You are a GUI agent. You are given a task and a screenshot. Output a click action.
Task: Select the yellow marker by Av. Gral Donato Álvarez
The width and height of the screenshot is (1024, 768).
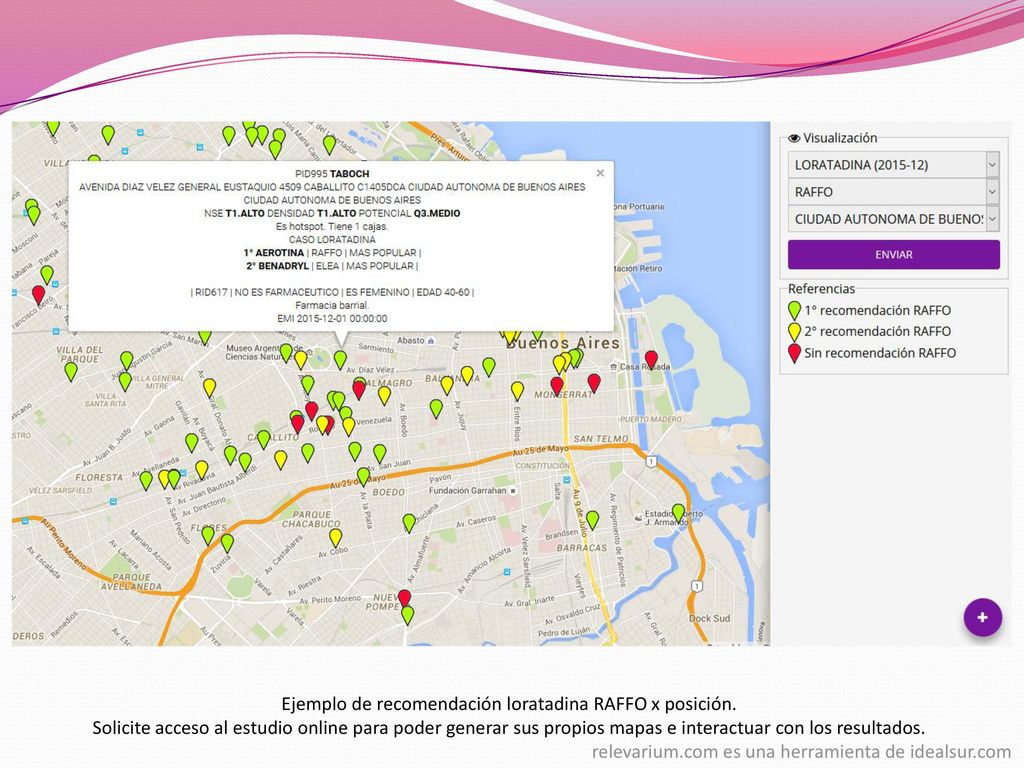click(210, 388)
